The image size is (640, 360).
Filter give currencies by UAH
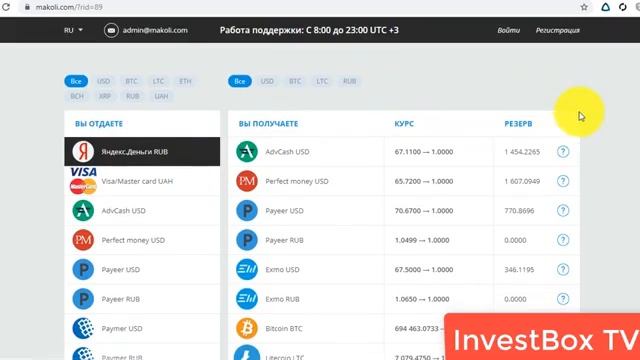point(161,96)
